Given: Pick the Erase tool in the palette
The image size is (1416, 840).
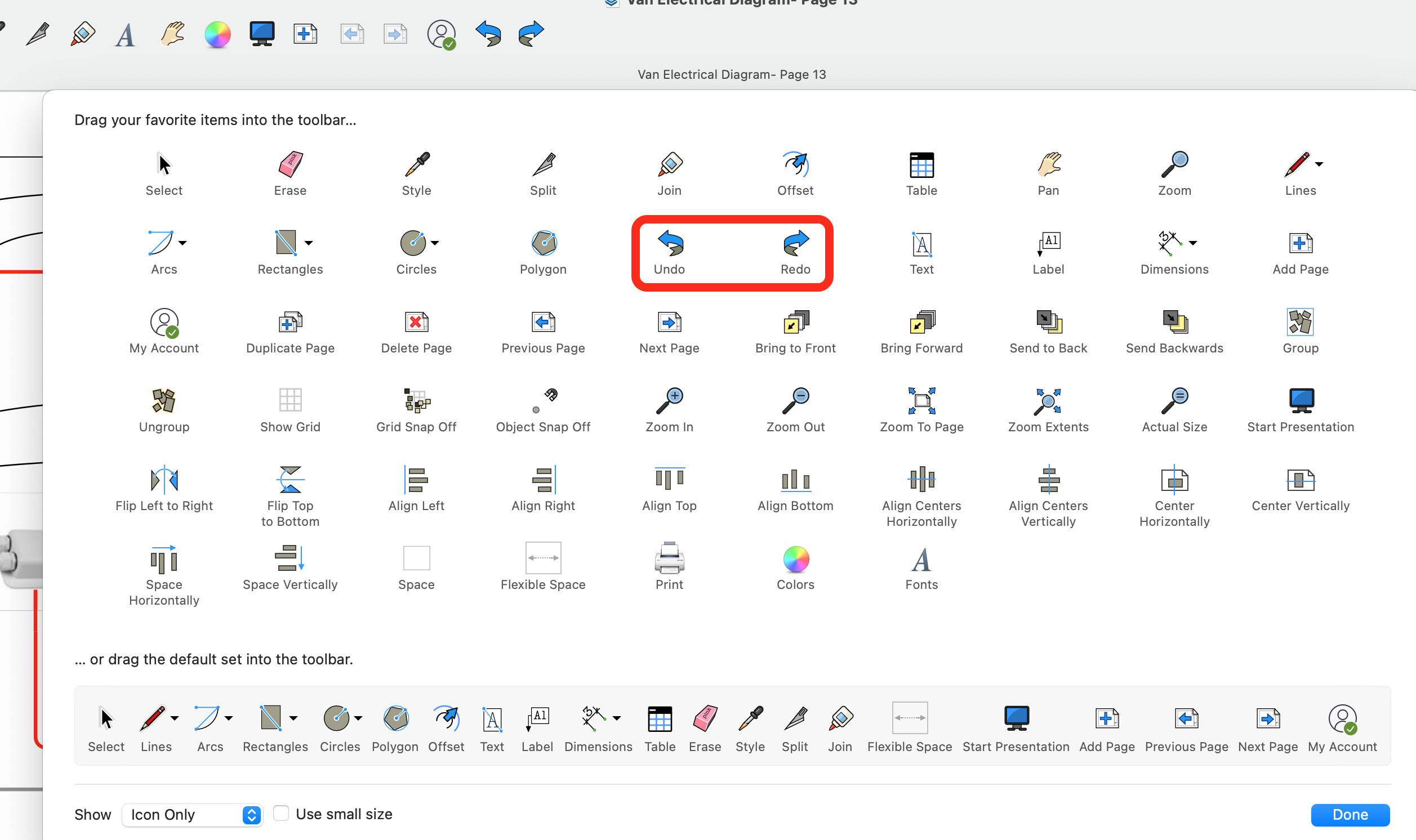Looking at the screenshot, I should (x=290, y=173).
